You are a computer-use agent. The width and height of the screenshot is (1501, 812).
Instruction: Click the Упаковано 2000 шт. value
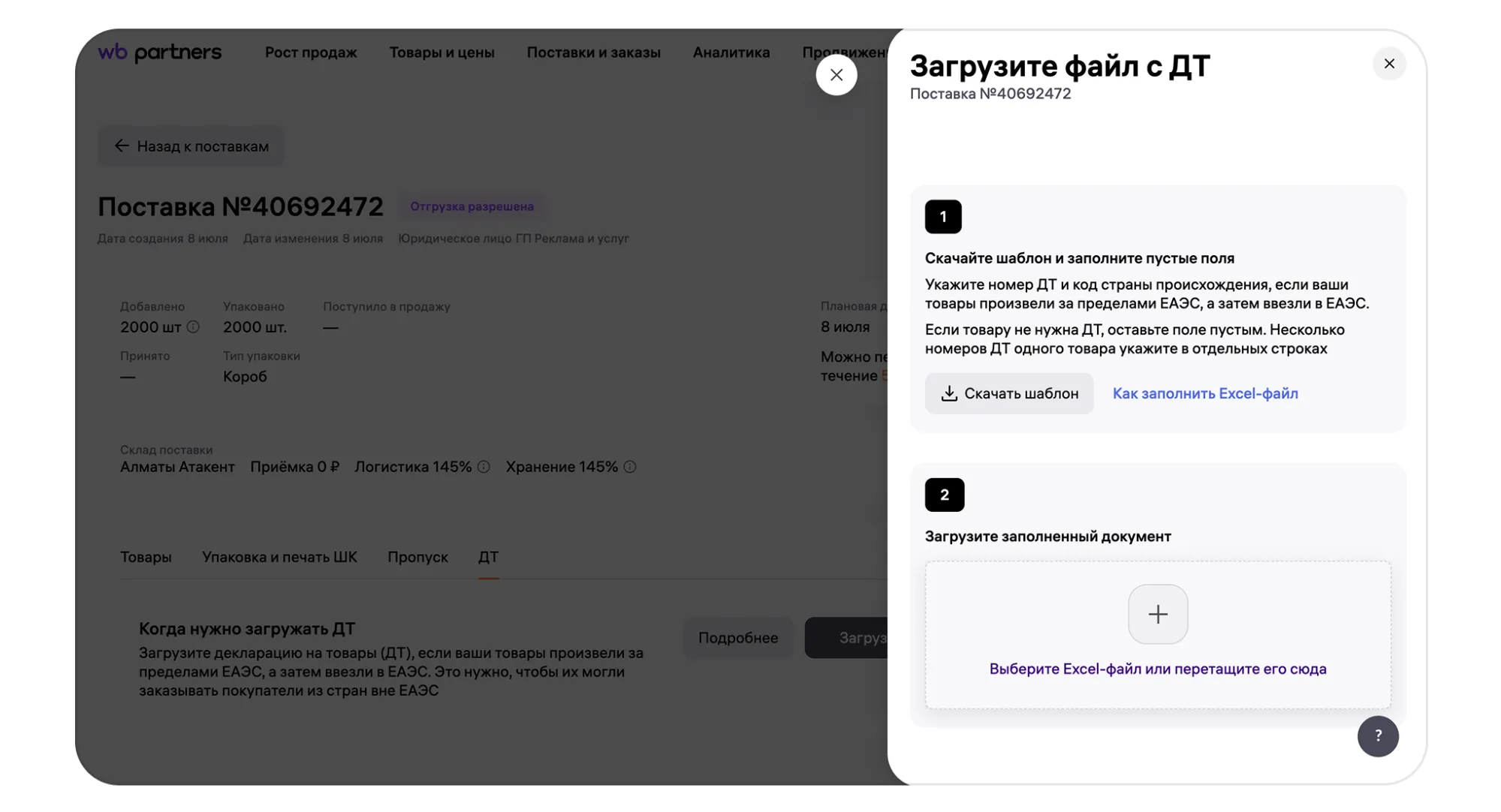coord(255,327)
